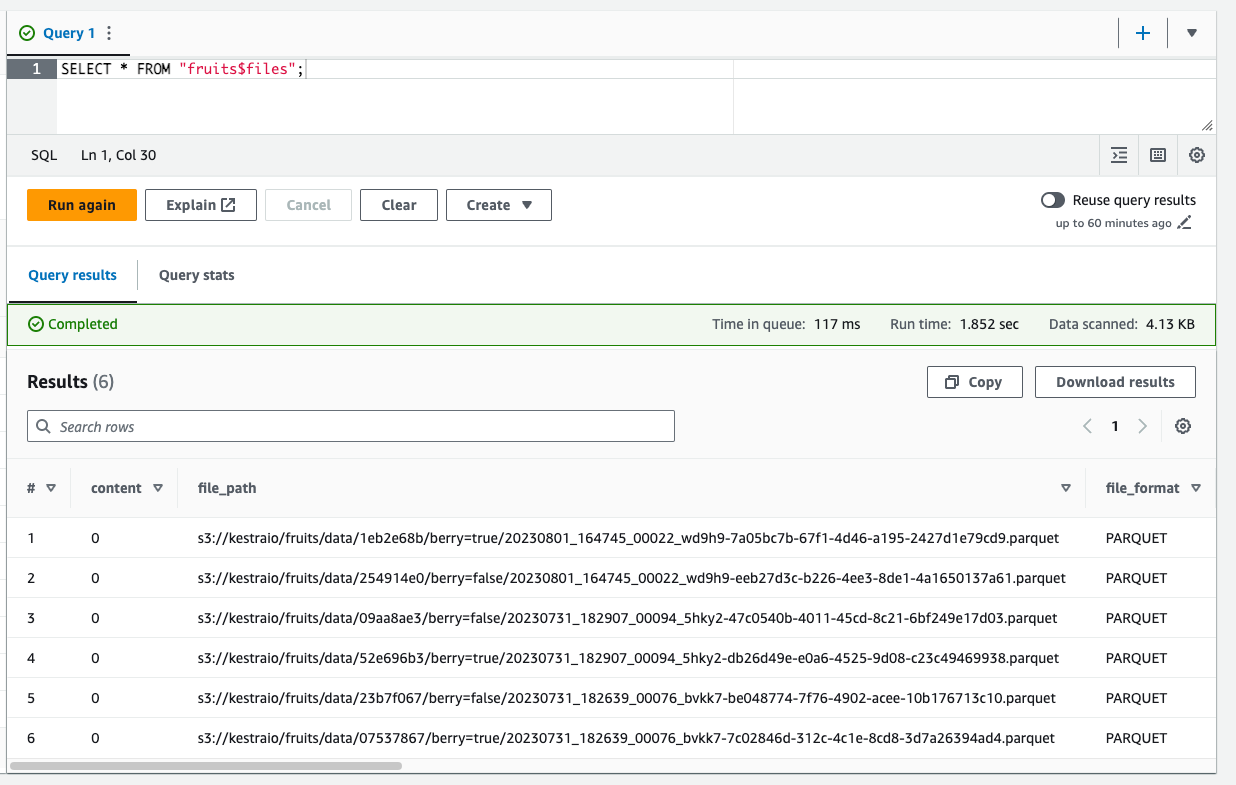Click the plus icon to add new query tab

point(1142,33)
